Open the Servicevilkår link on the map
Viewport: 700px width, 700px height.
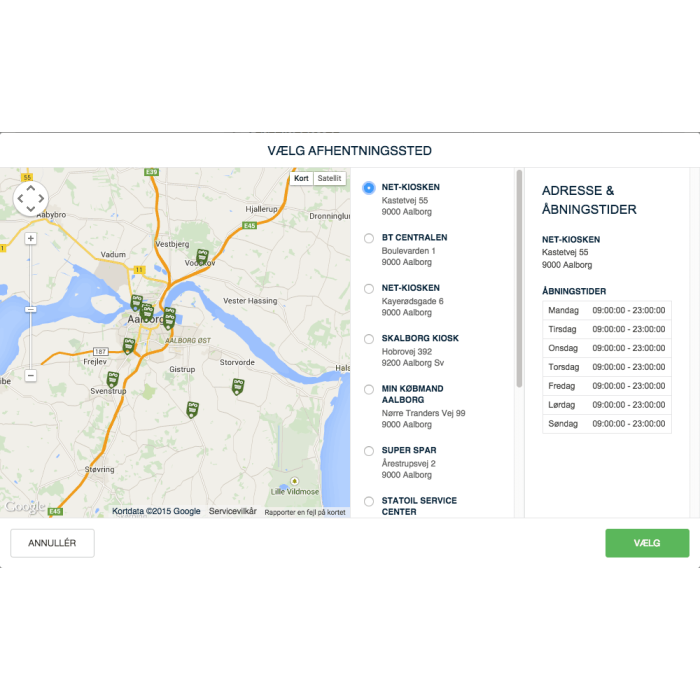pos(233,511)
